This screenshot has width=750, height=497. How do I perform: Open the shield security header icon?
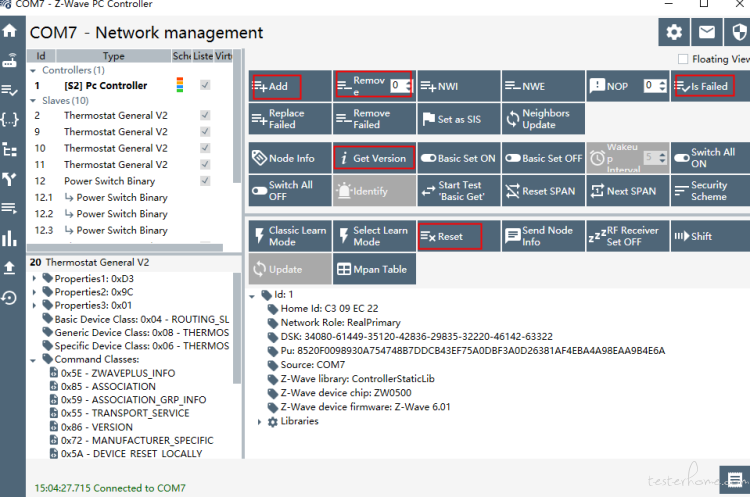click(x=738, y=32)
